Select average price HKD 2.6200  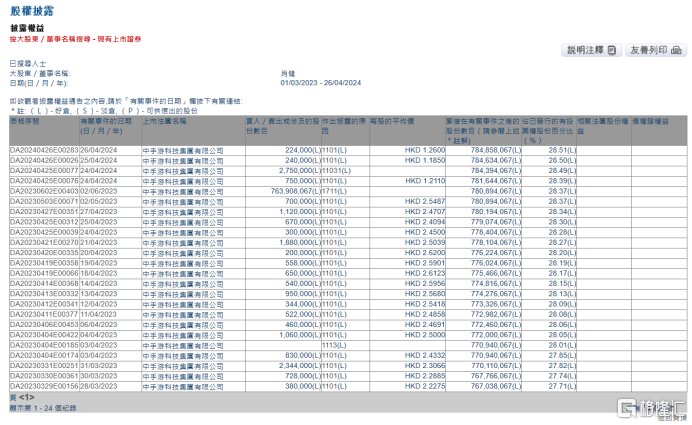(x=425, y=253)
